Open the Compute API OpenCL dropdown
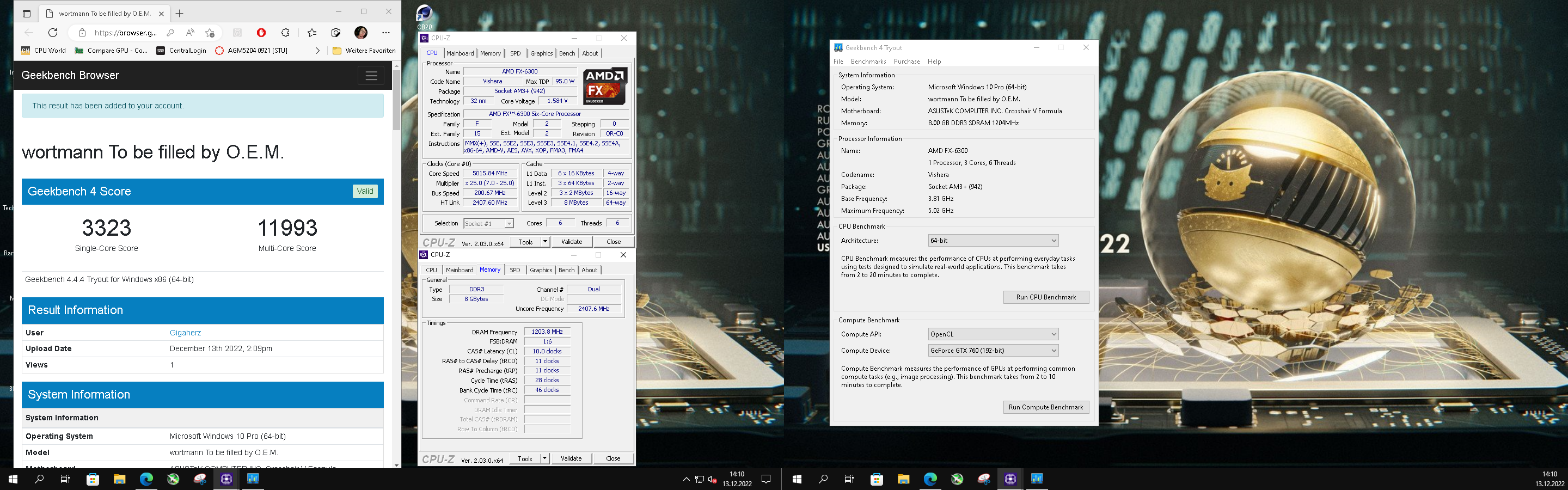This screenshot has width=1568, height=490. click(993, 334)
